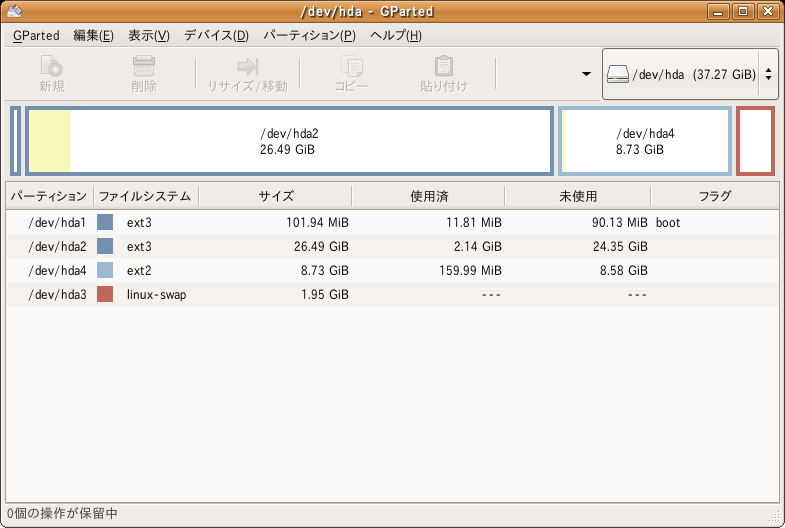The height and width of the screenshot is (528, 785).
Task: Select the /dev/hda3 partition row
Action: (x=392, y=294)
